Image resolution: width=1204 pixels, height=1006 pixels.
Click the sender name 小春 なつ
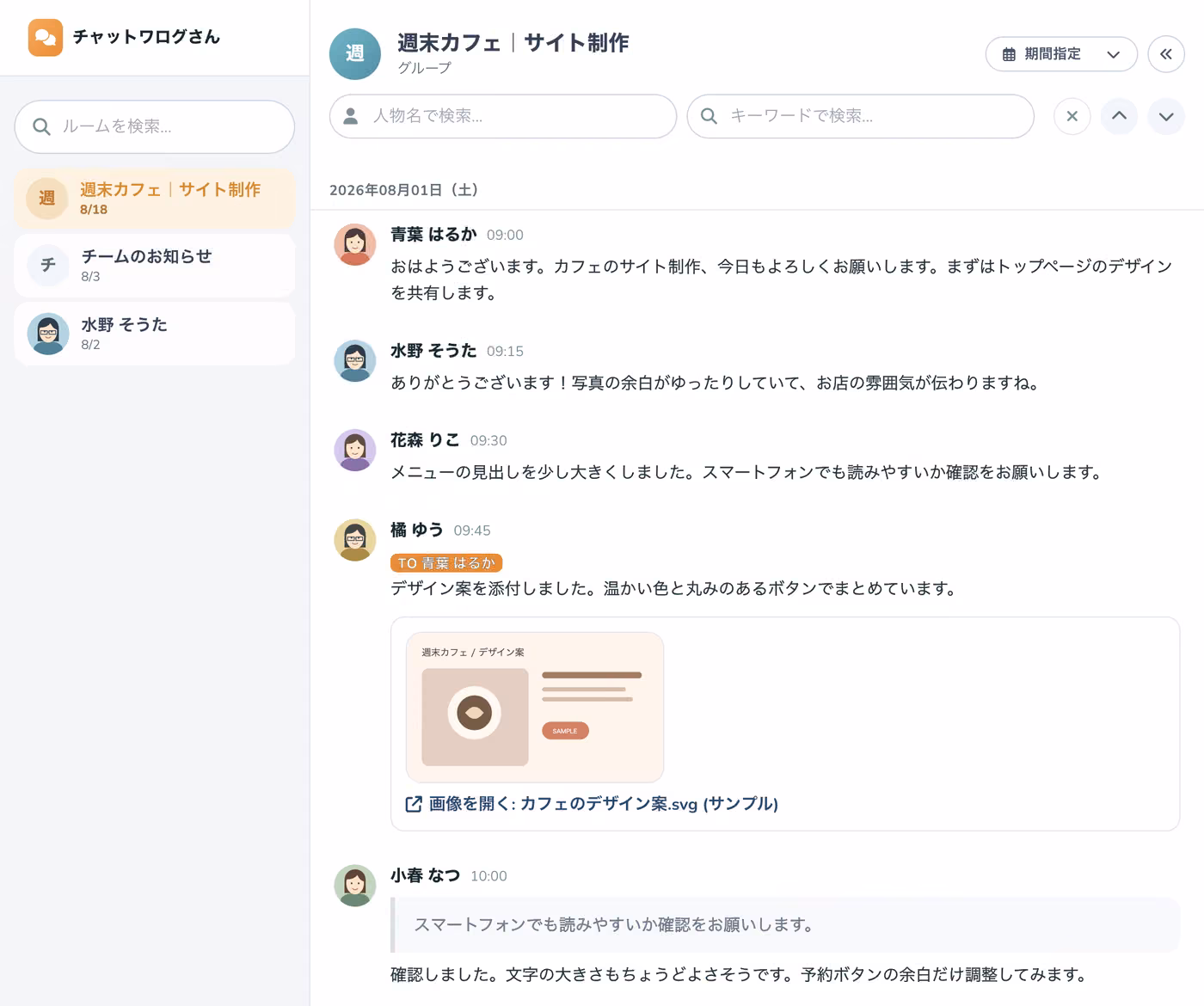pos(425,875)
